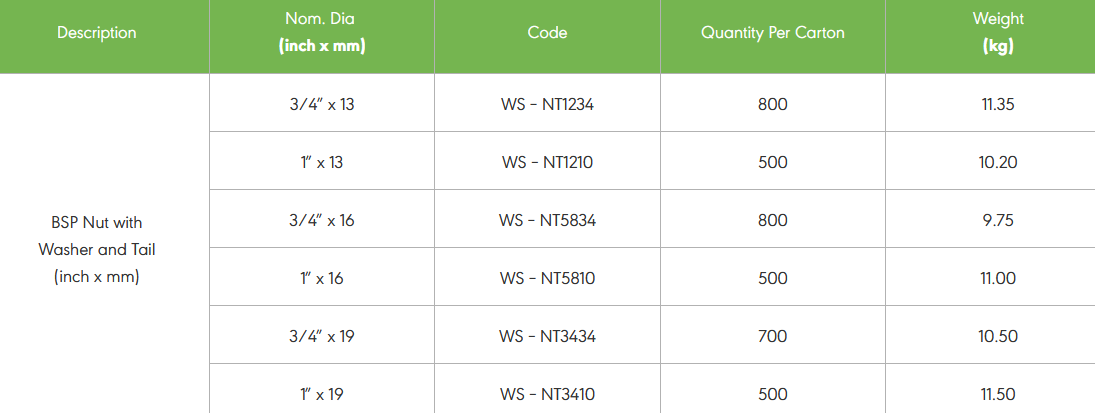Click the 11.35 weight value
This screenshot has width=1095, height=413.
[x=998, y=104]
